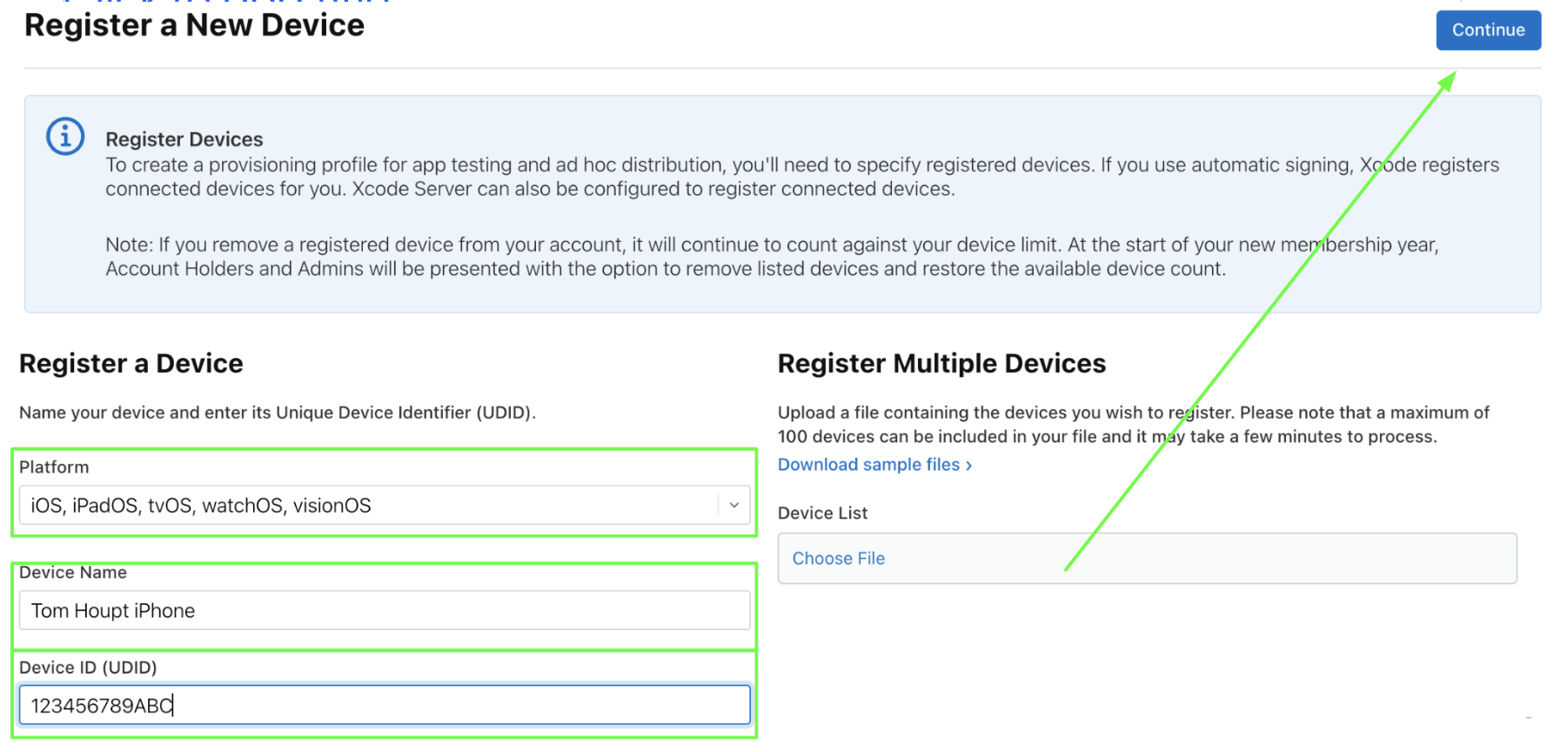
Task: Click the Device List label
Action: [822, 514]
